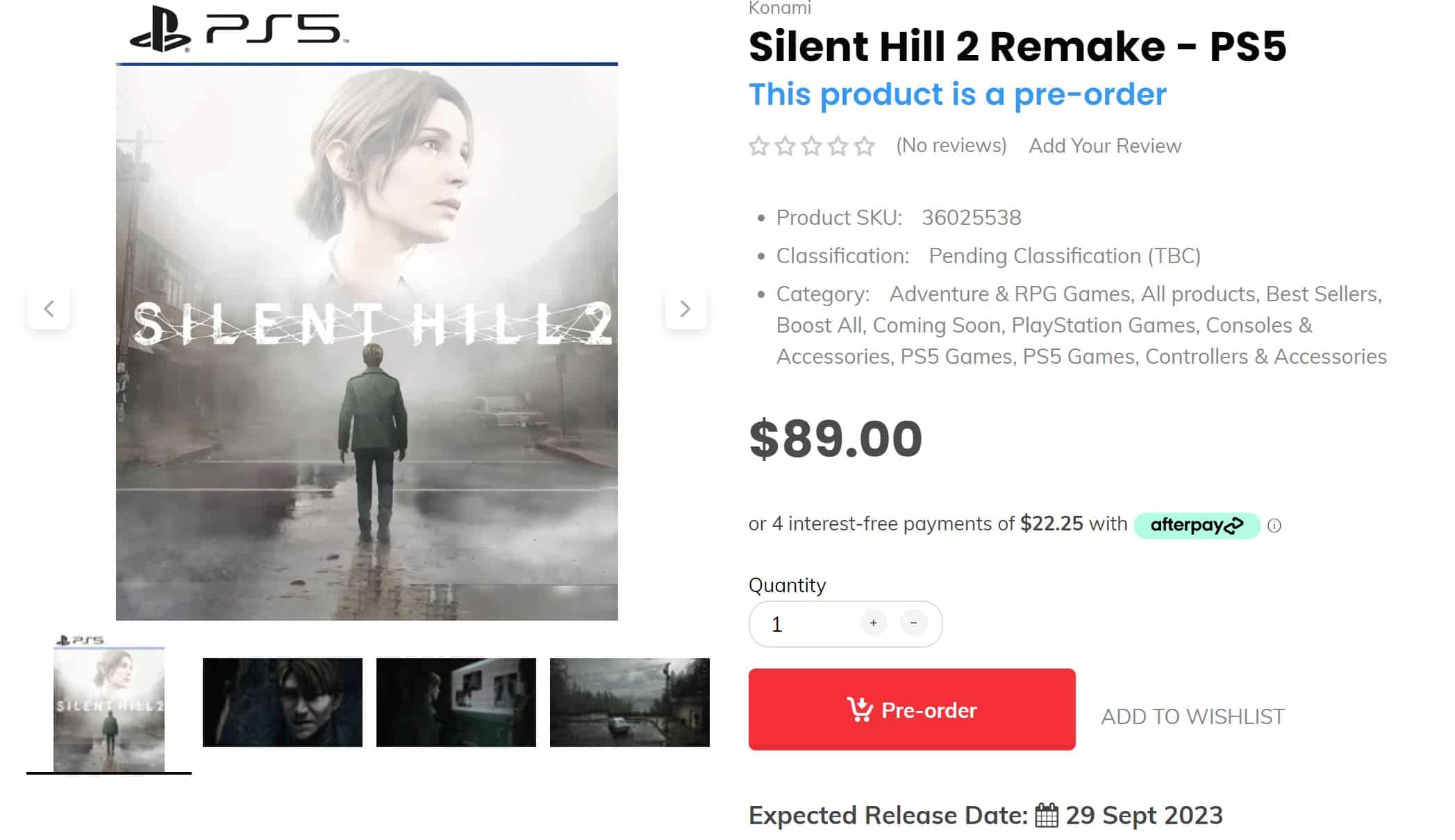The height and width of the screenshot is (840, 1455).
Task: Show the next product image with right arrow
Action: (x=685, y=309)
